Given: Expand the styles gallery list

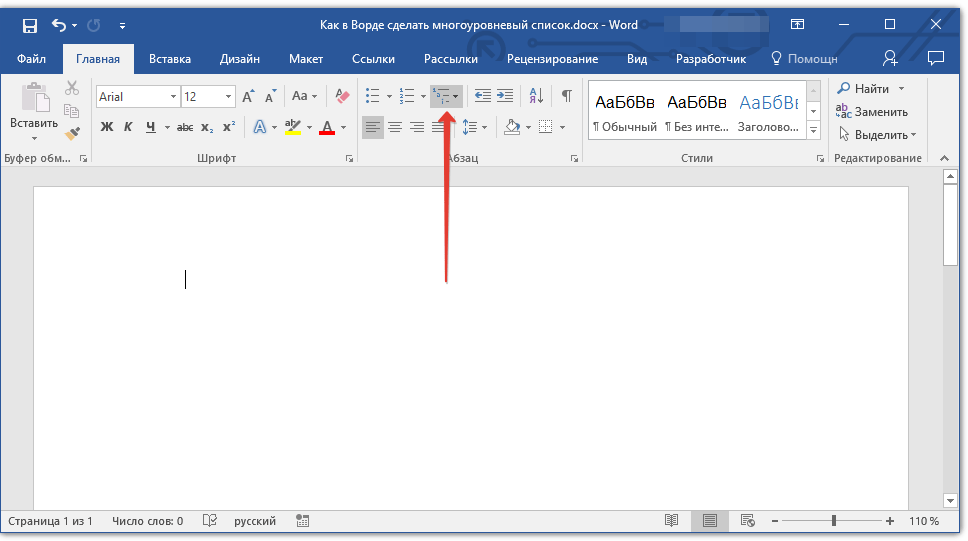Looking at the screenshot, I should pos(813,131).
